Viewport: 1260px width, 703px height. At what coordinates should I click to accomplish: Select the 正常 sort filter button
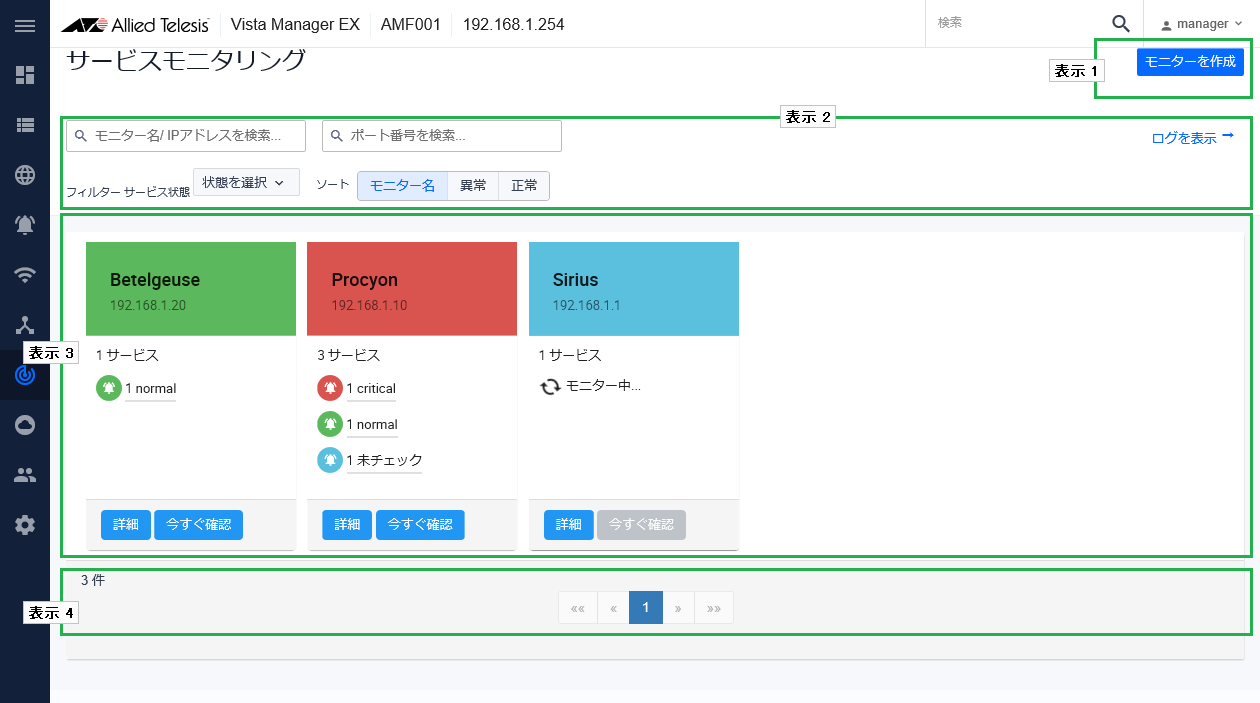523,185
